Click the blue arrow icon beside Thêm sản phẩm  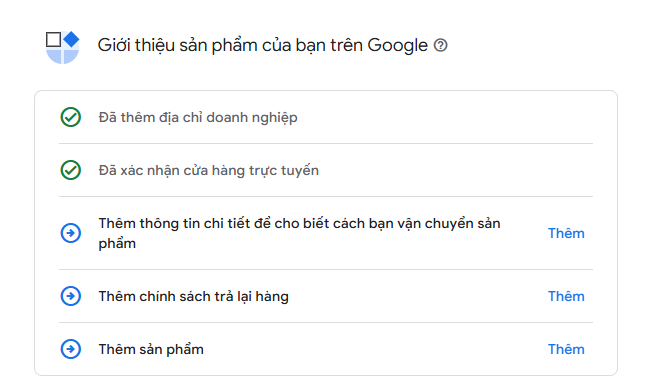coord(71,349)
